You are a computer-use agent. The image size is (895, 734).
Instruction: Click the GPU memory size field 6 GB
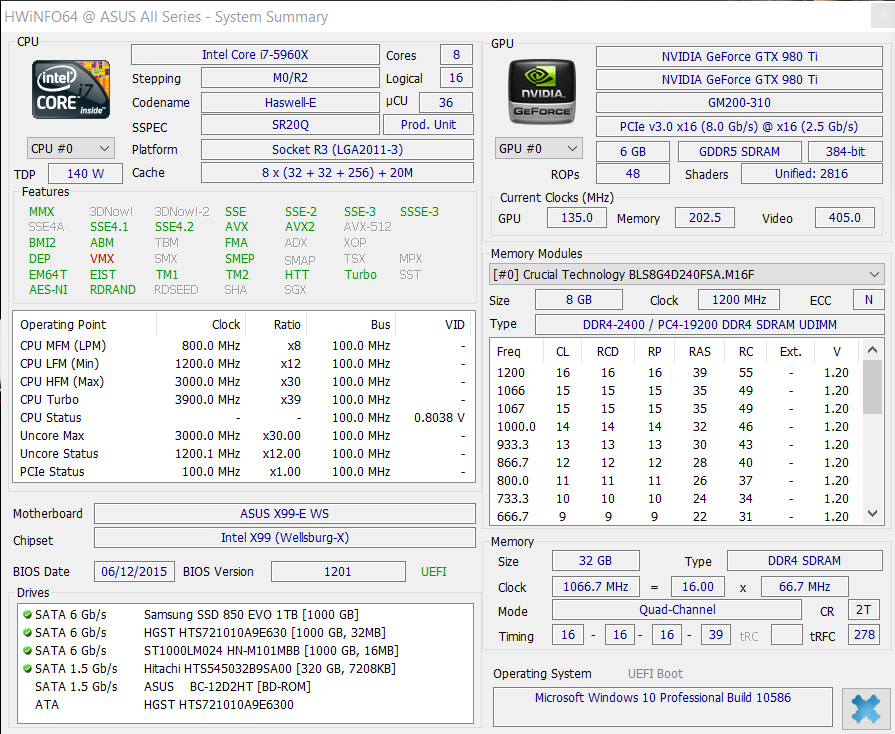[632, 152]
